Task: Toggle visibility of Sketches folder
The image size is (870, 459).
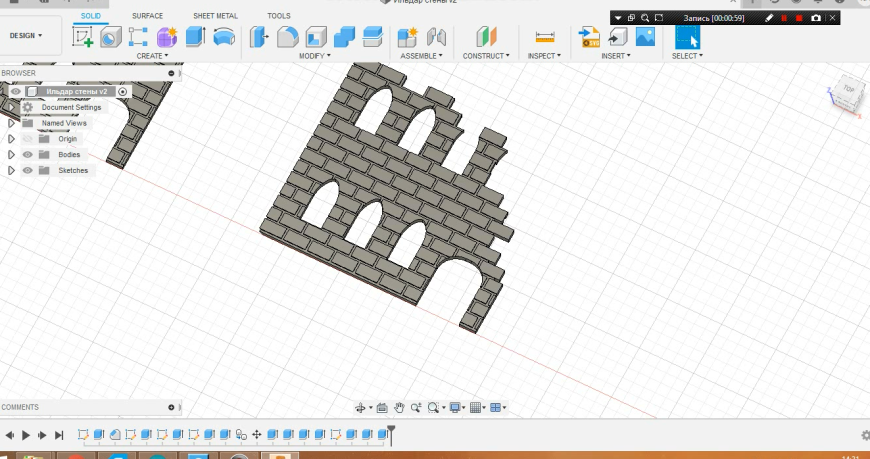Action: (28, 171)
